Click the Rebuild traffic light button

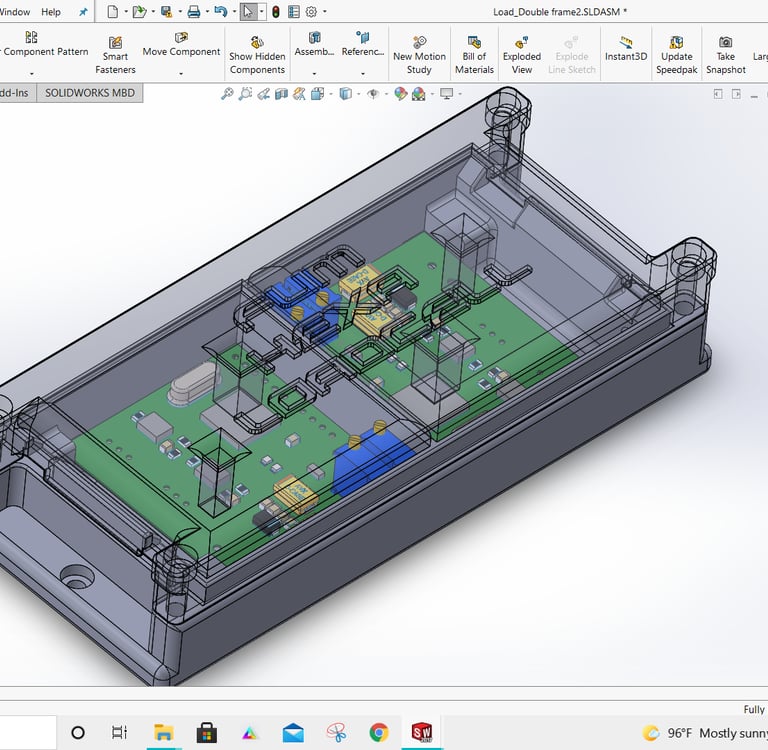276,12
